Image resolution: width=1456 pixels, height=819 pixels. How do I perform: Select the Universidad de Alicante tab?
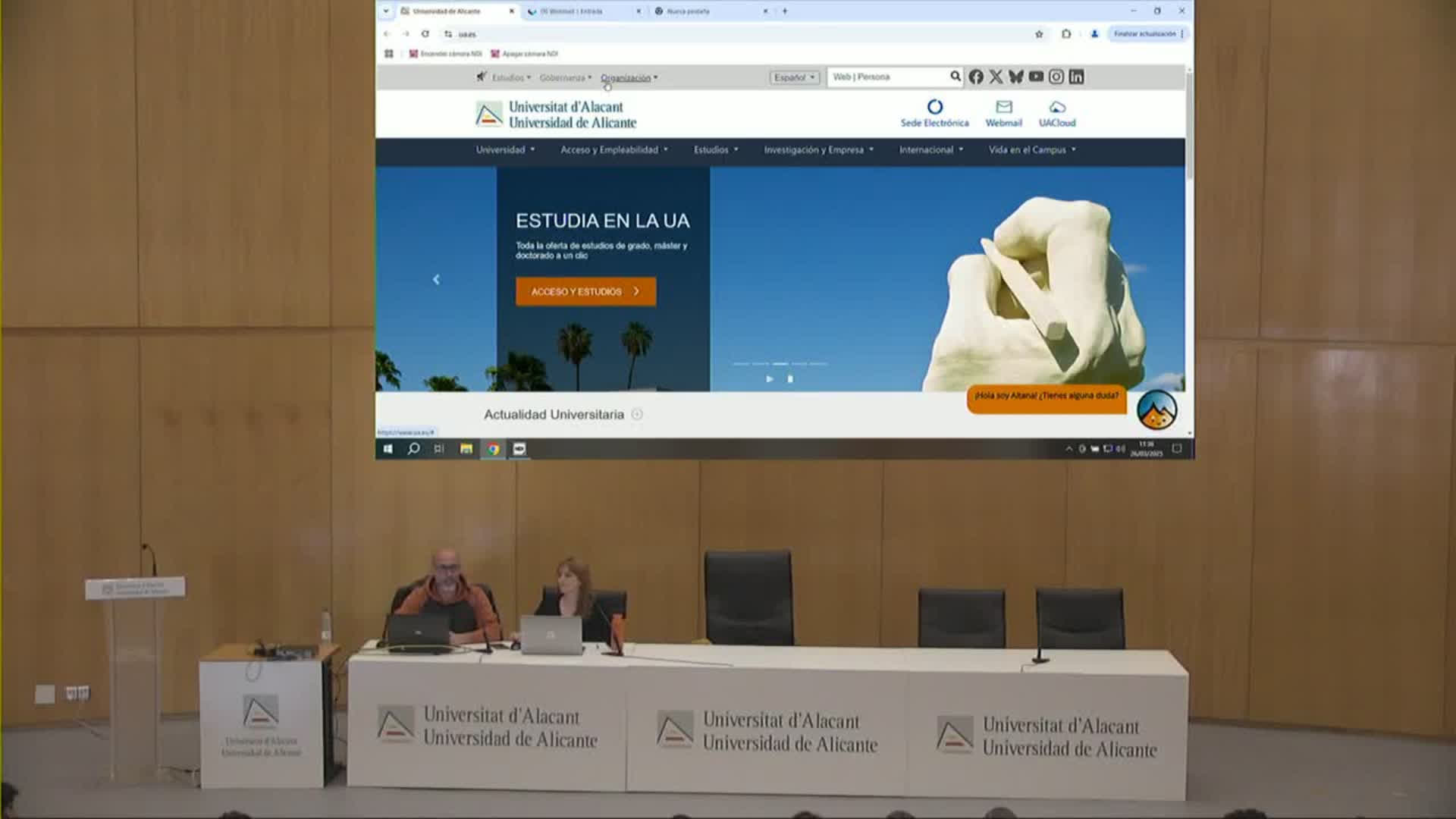pos(457,11)
